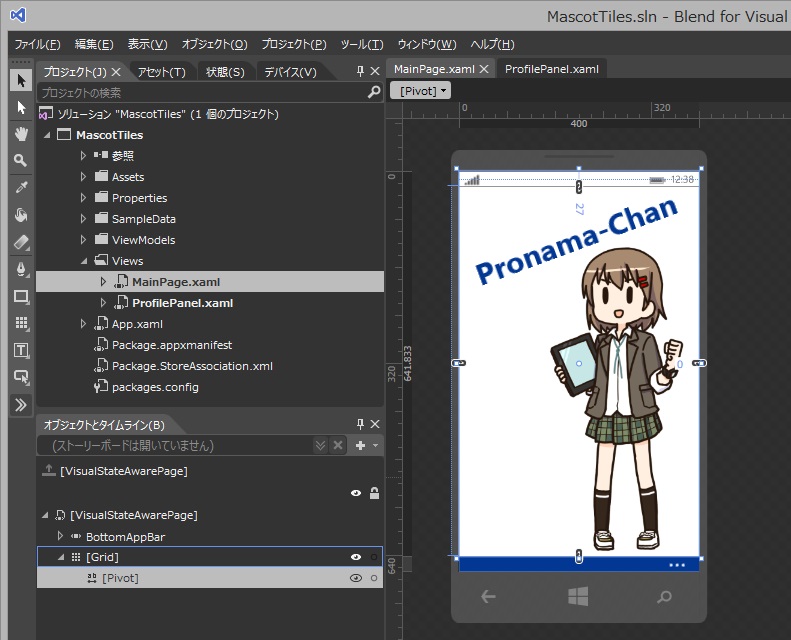The height and width of the screenshot is (640, 791).
Task: Open the storyboard picker double-chevron
Action: [x=320, y=445]
